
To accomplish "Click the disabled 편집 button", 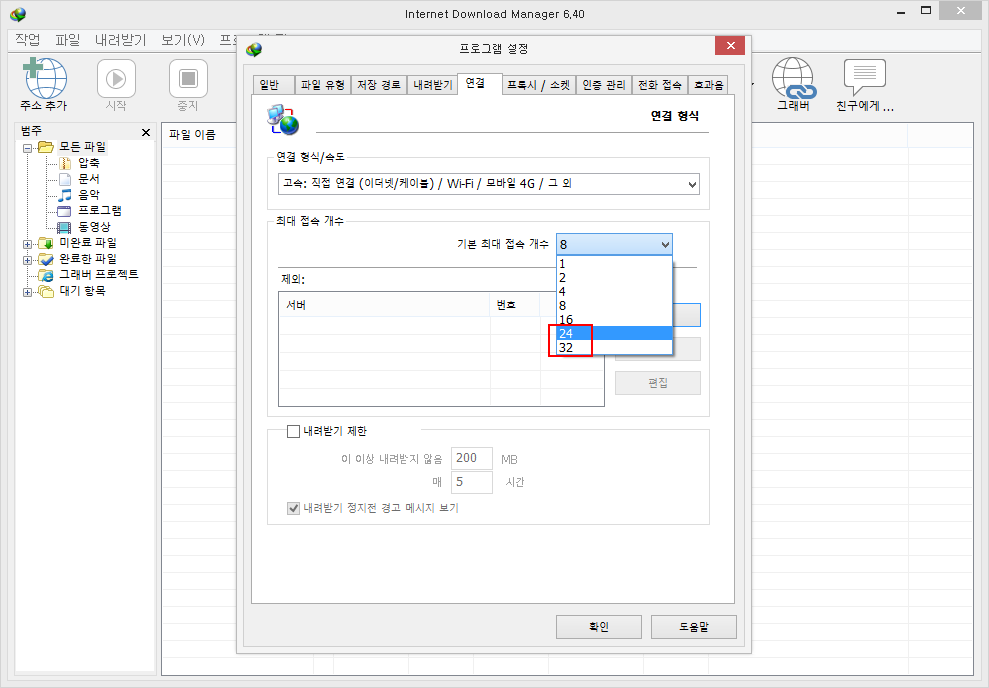I will point(658,383).
